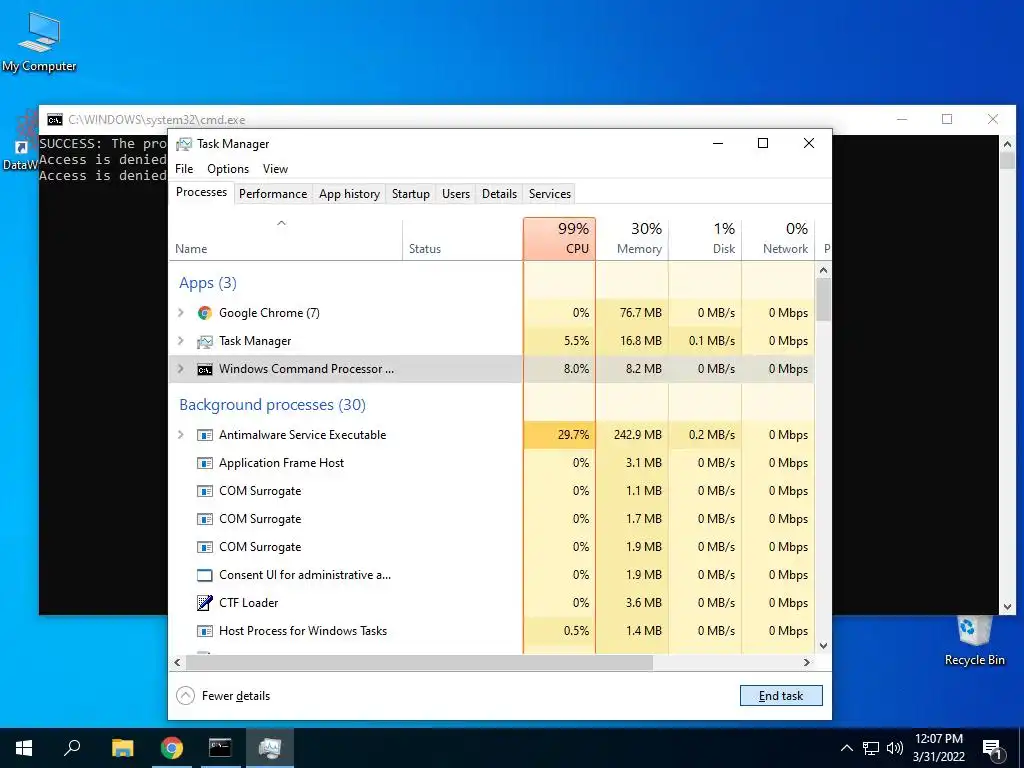Switch to the Performance tab
This screenshot has height=768, width=1024.
point(273,194)
